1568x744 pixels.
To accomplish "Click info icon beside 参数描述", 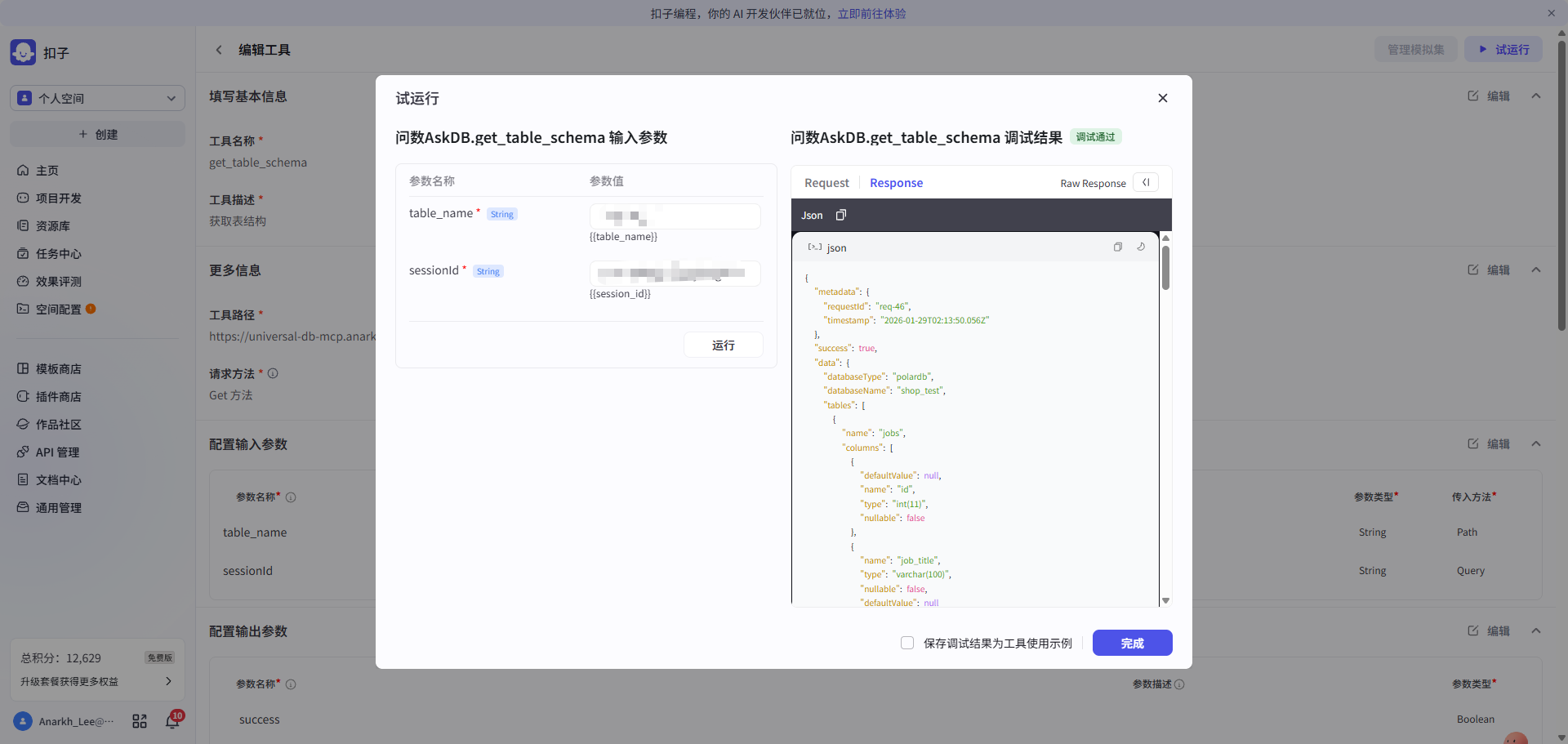I will click(x=1179, y=684).
